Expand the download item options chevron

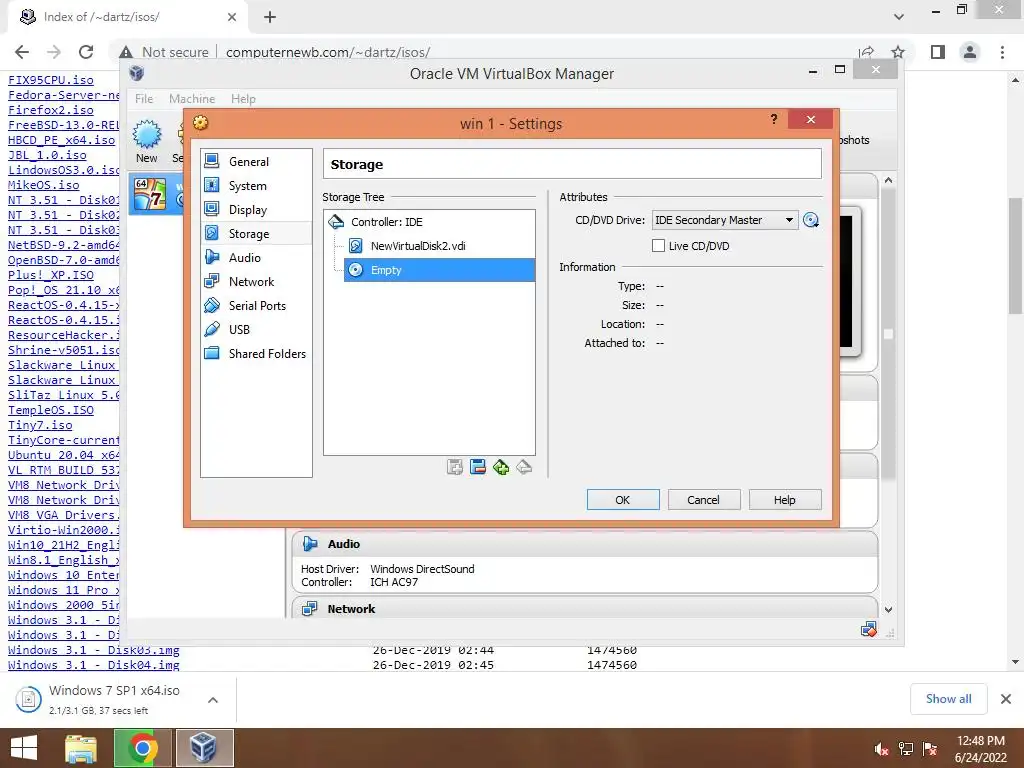click(x=212, y=699)
